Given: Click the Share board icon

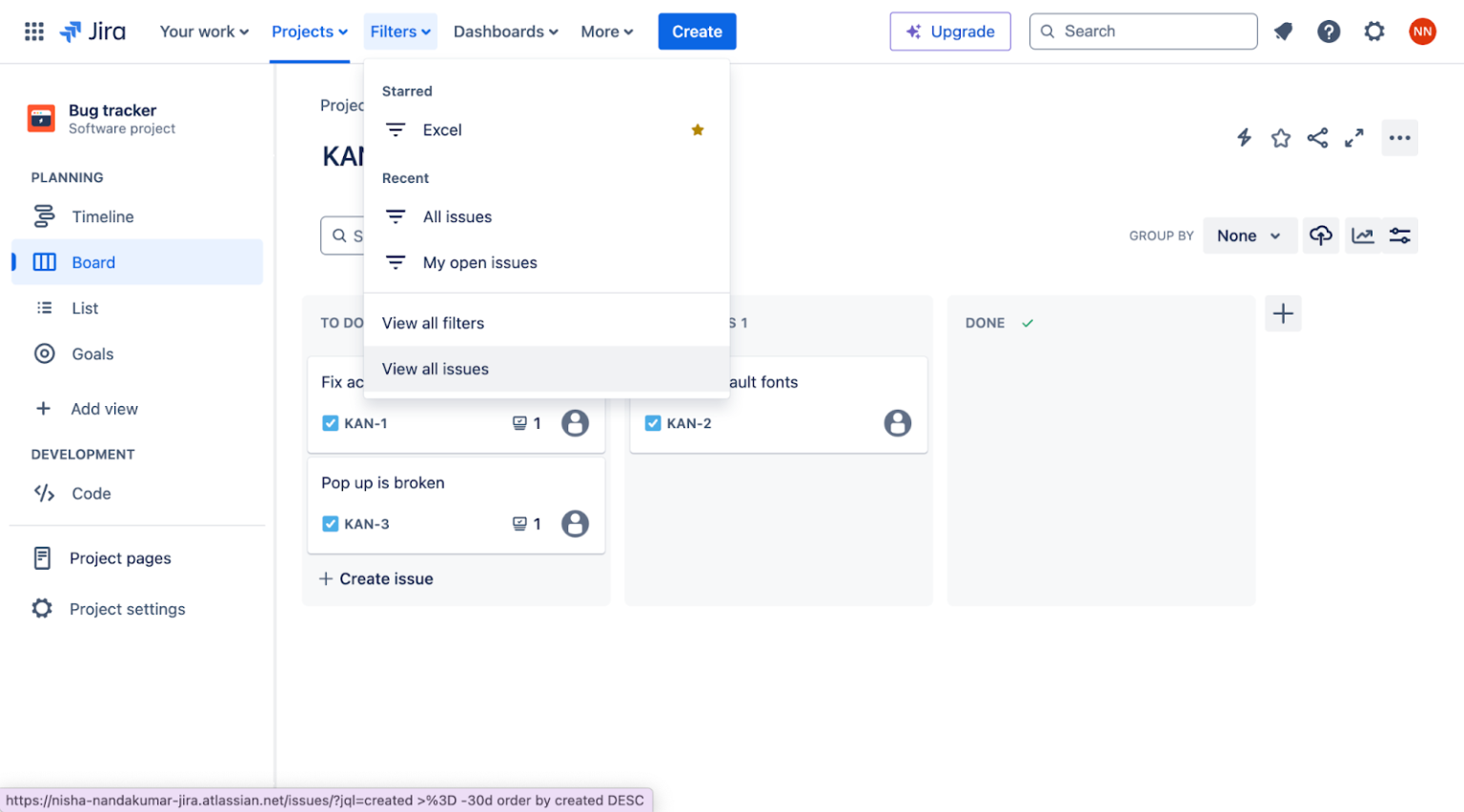Looking at the screenshot, I should tap(1317, 137).
